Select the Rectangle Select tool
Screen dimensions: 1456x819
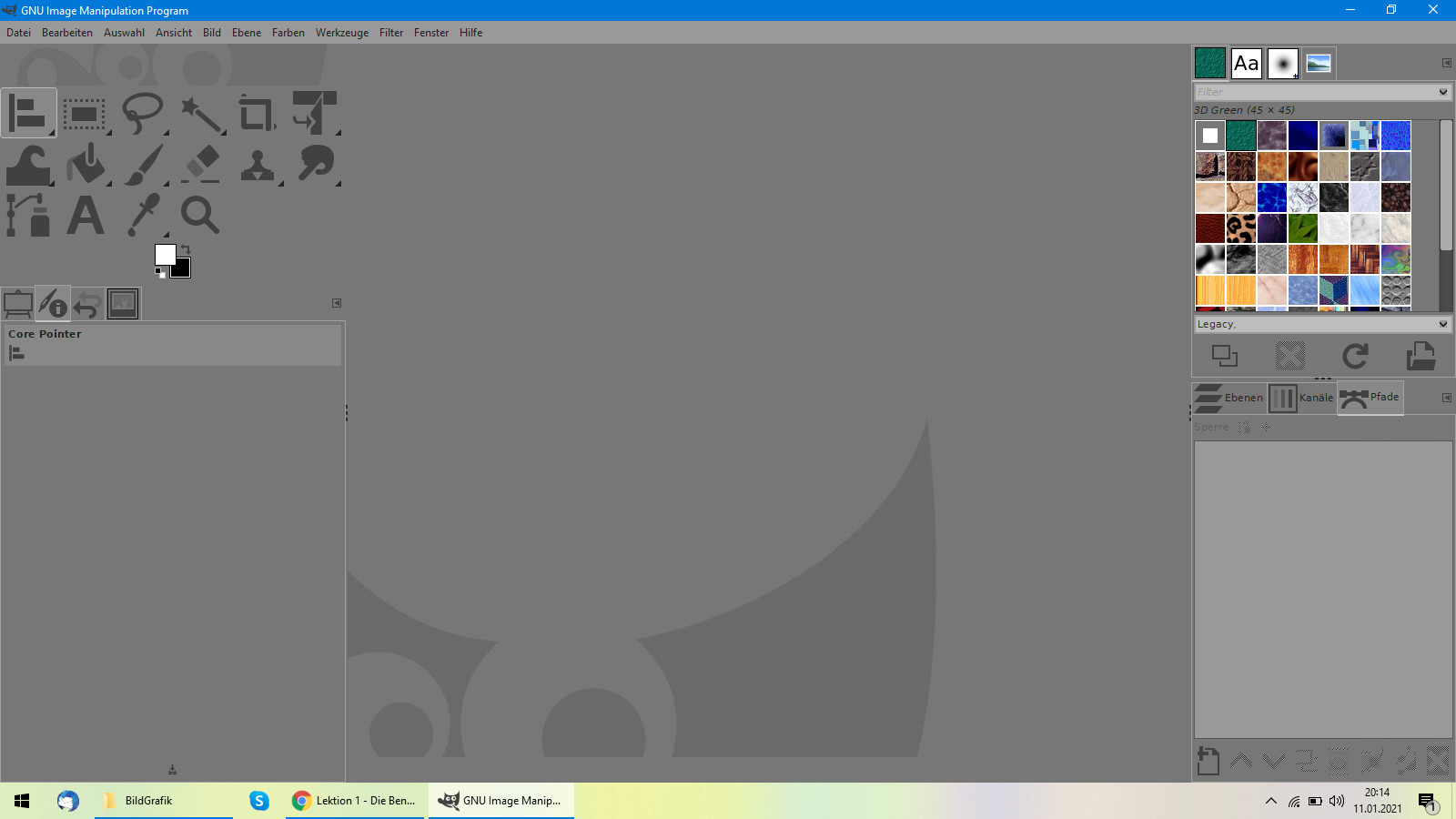[85, 114]
